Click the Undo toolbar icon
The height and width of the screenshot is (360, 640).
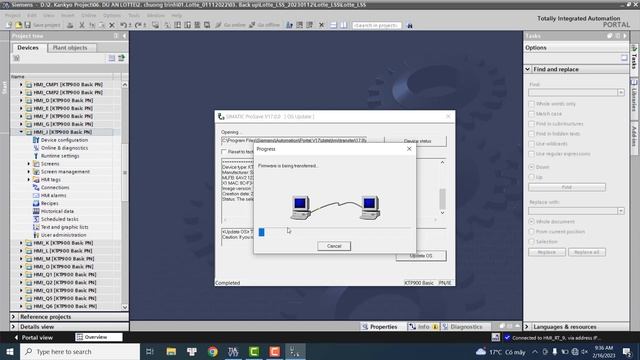123,25
